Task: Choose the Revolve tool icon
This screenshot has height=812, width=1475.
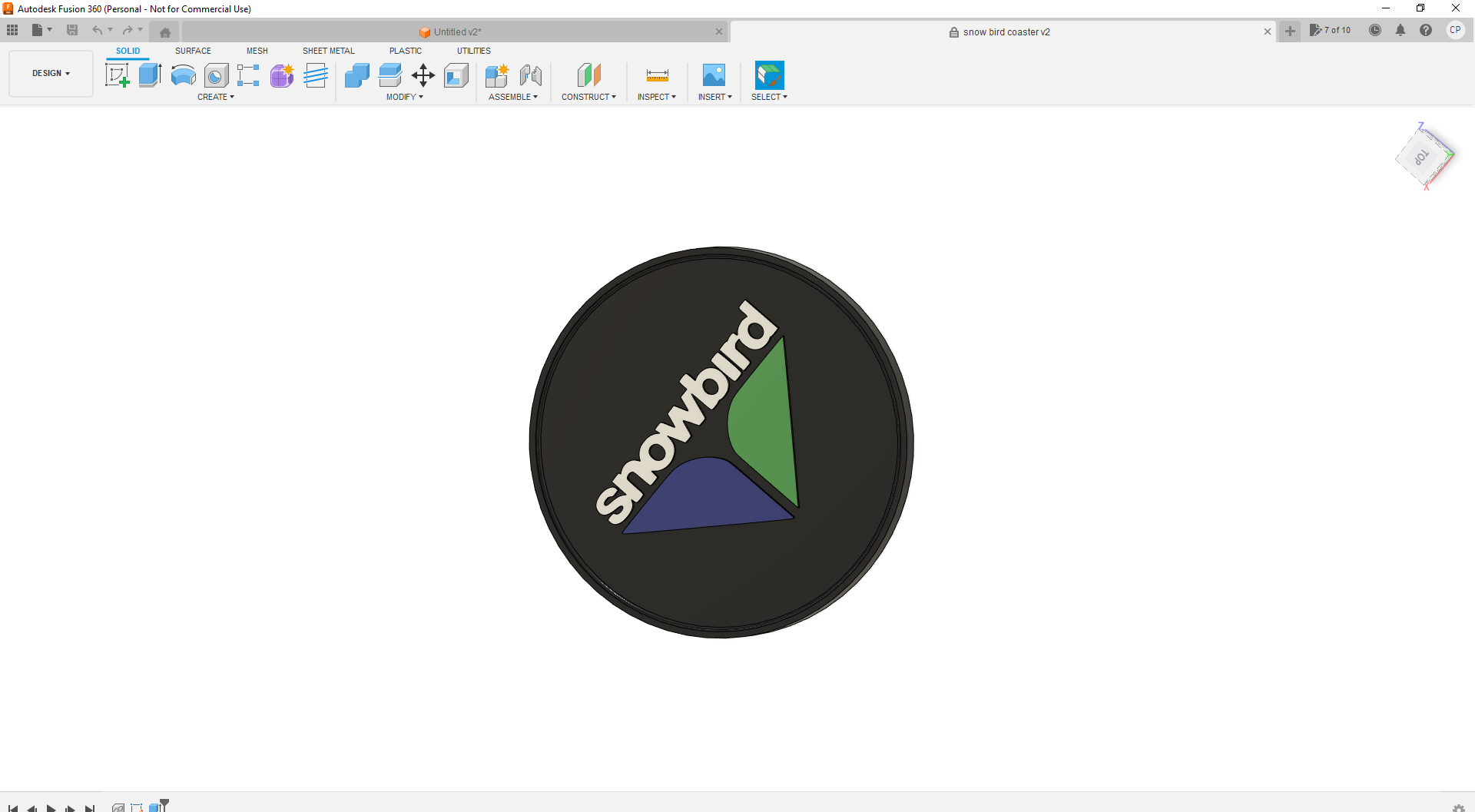Action: point(183,75)
